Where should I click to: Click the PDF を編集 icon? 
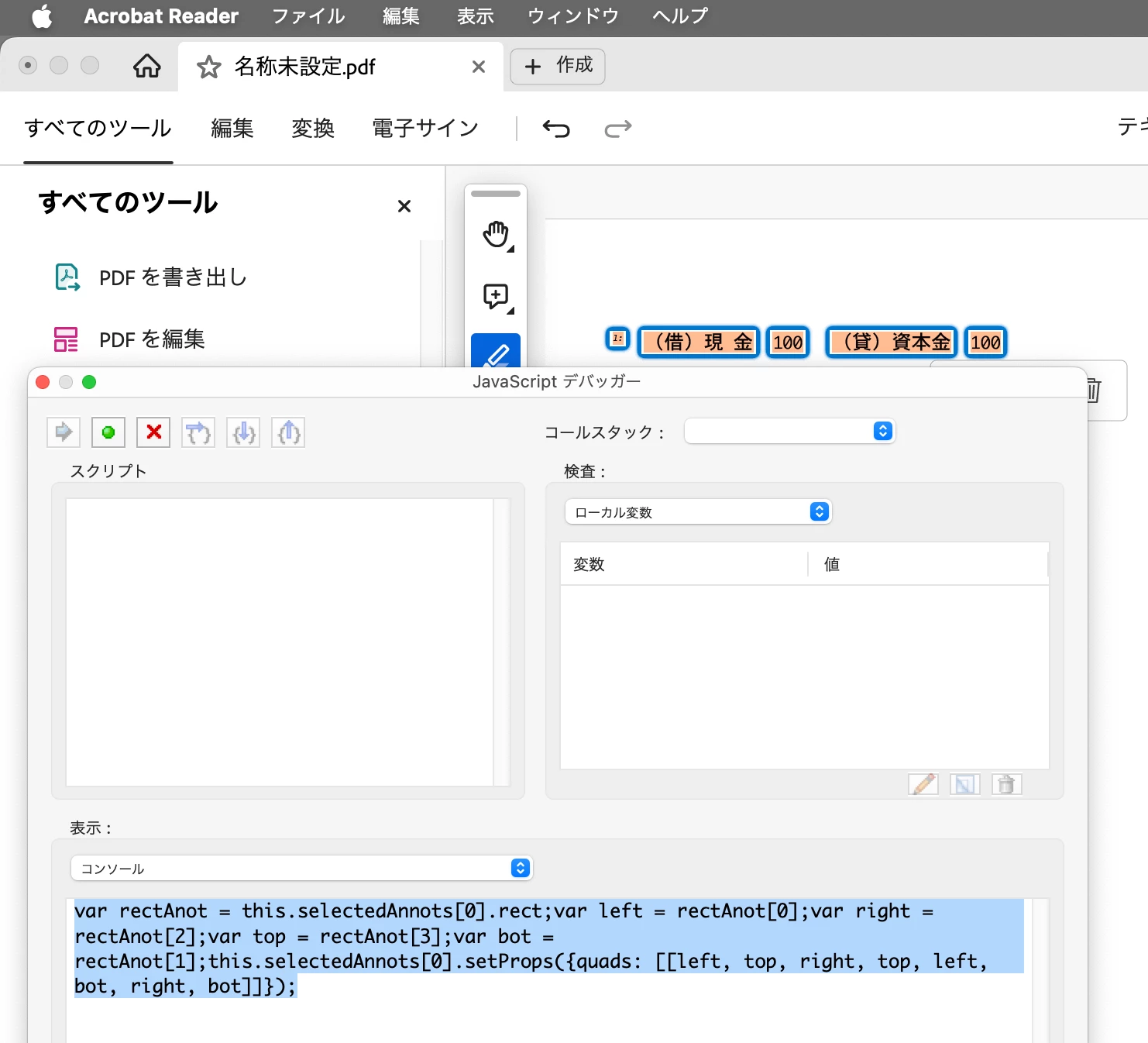66,339
